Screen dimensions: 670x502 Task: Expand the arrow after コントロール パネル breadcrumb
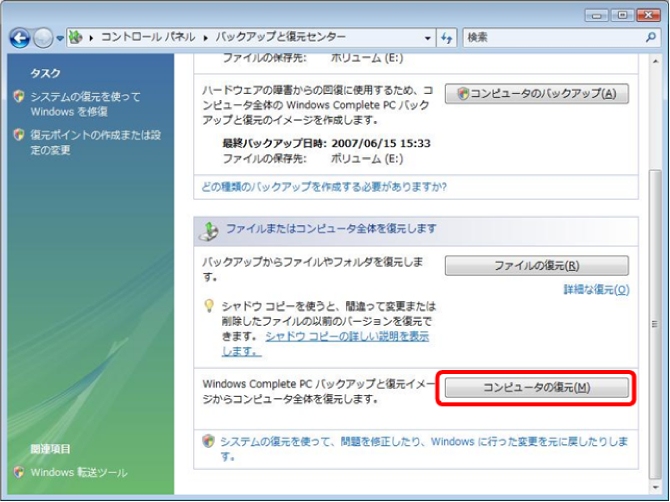206,38
